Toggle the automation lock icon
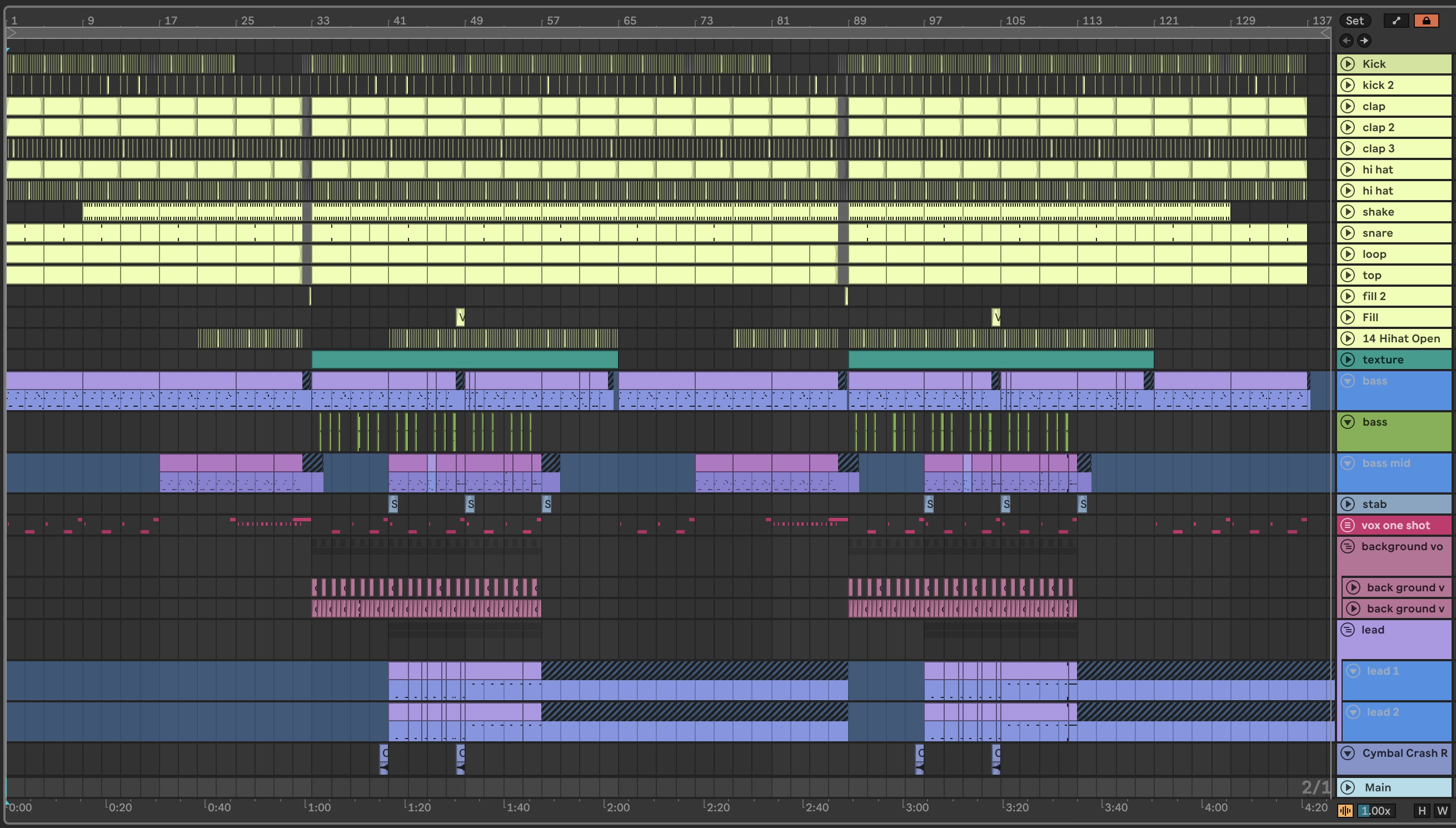This screenshot has width=1456, height=828. pos(1426,21)
